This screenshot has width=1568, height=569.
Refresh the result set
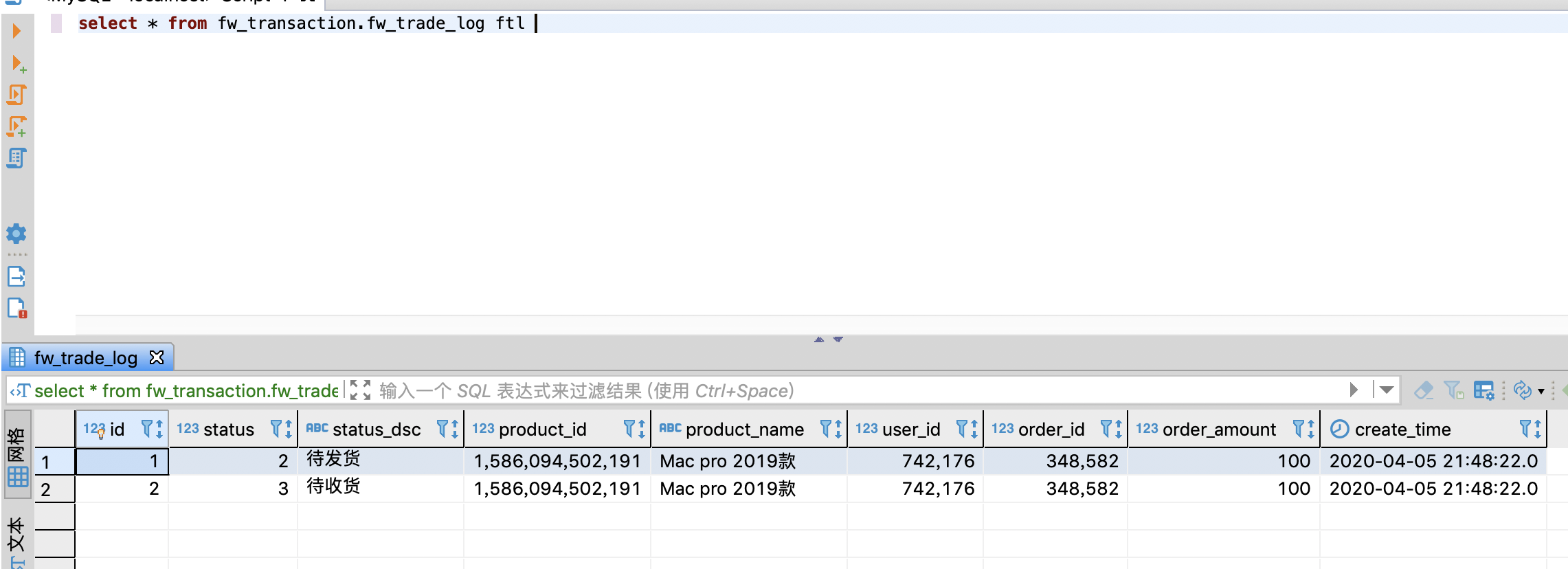1522,390
